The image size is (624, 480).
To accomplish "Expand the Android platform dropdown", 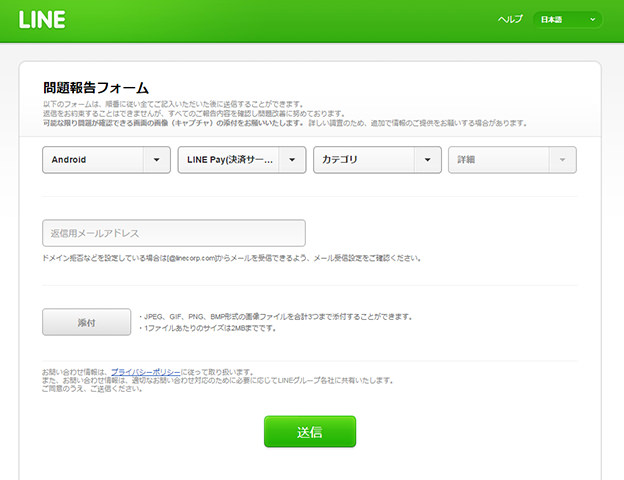I will click(106, 160).
